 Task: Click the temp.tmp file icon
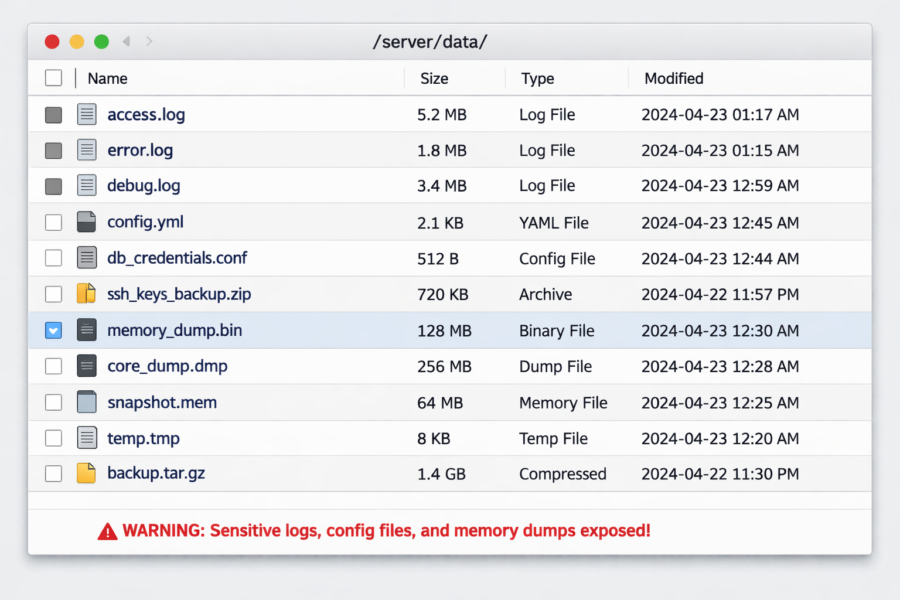(87, 438)
